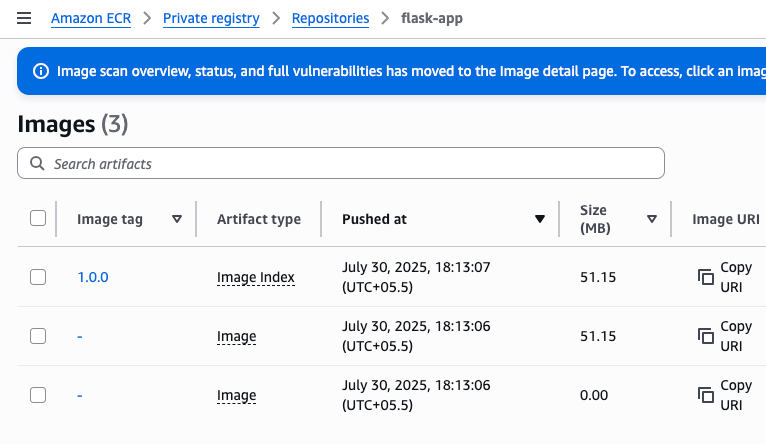This screenshot has height=444, width=766.
Task: Sort by Image tag column arrow
Action: coord(177,219)
